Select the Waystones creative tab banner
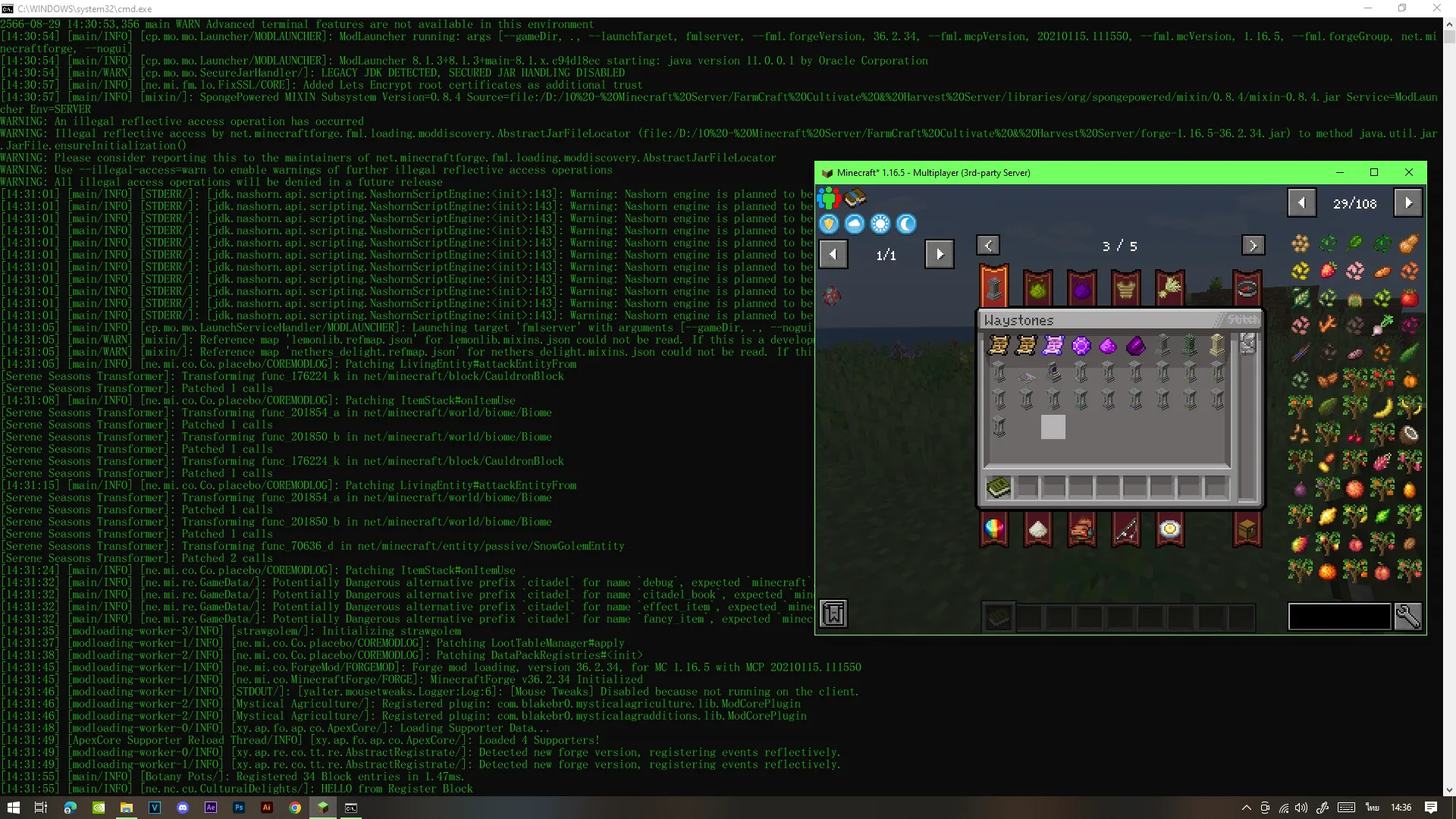The width and height of the screenshot is (1456, 819). coord(994,286)
